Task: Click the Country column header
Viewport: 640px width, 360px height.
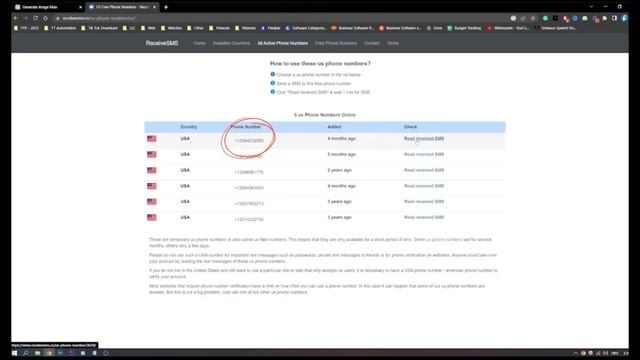Action: [x=189, y=127]
